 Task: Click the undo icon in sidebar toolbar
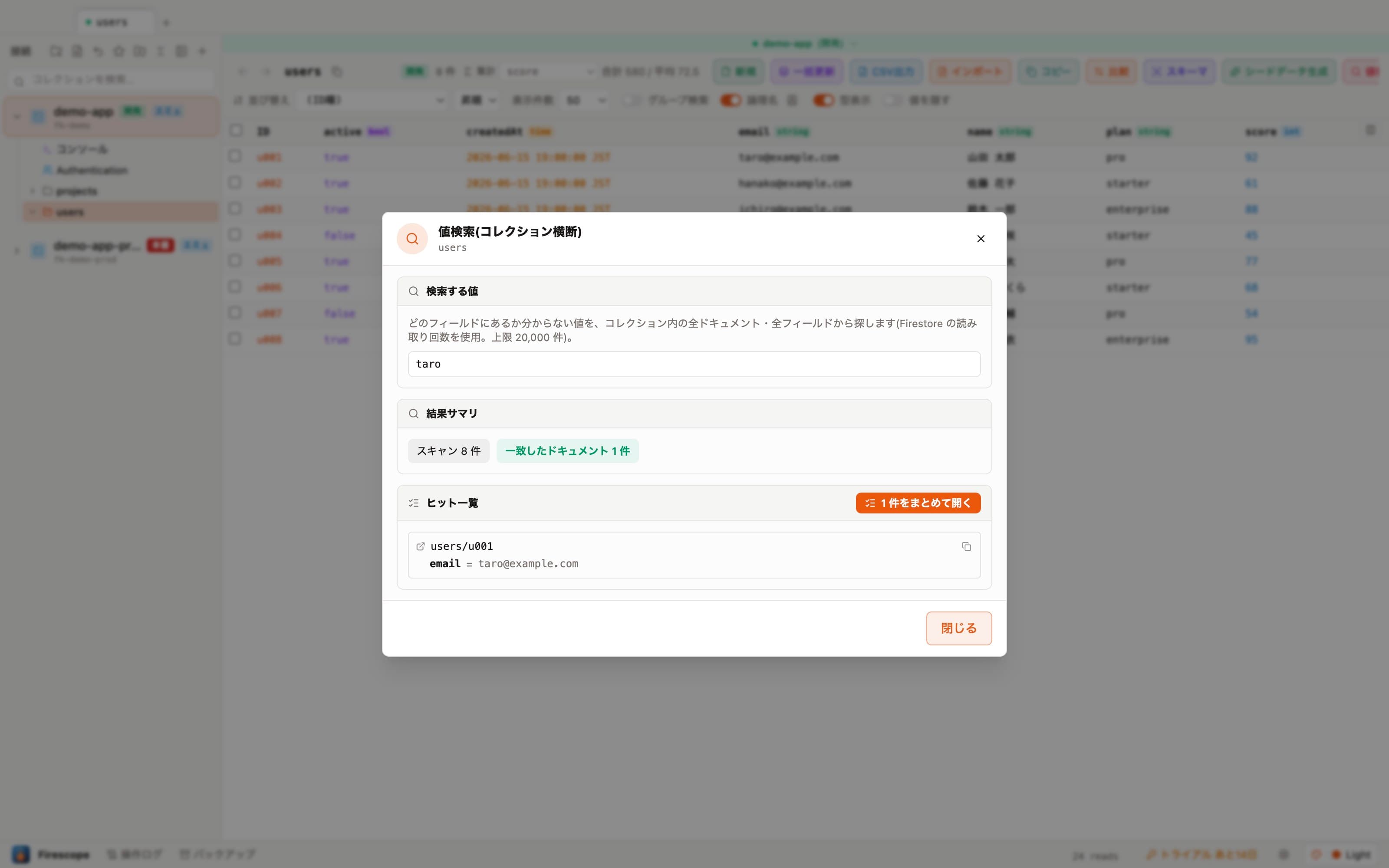coord(98,52)
